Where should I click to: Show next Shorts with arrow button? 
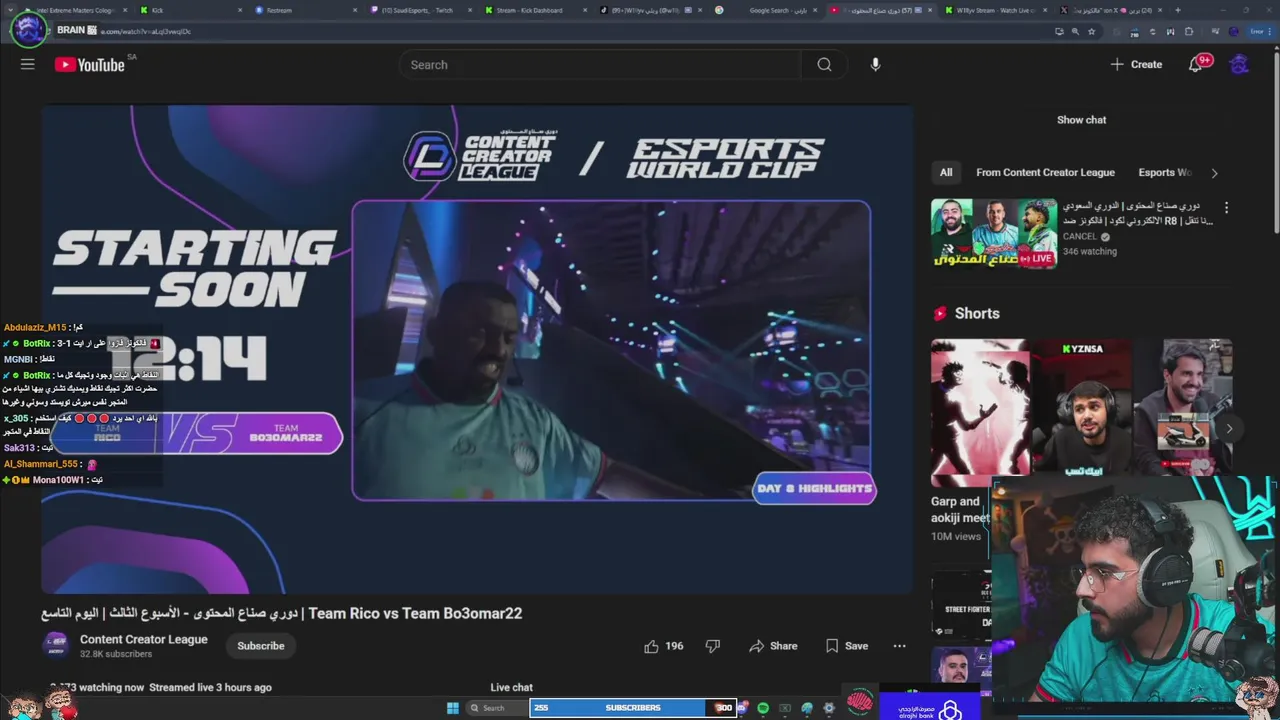(1229, 429)
